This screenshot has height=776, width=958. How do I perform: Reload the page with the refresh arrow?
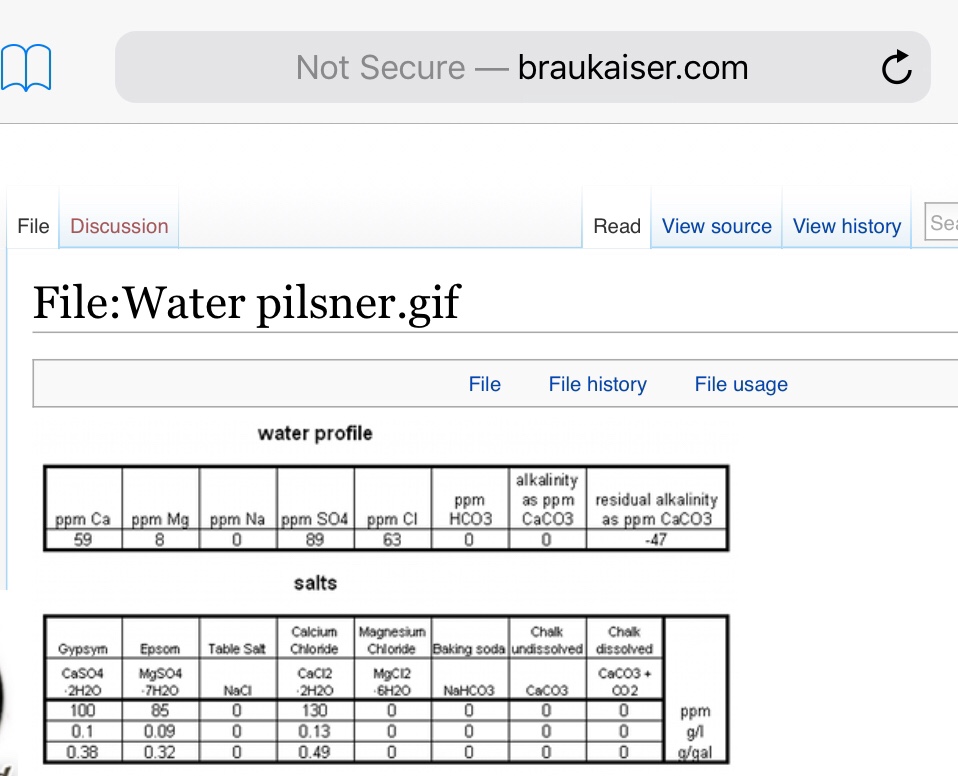coord(896,68)
